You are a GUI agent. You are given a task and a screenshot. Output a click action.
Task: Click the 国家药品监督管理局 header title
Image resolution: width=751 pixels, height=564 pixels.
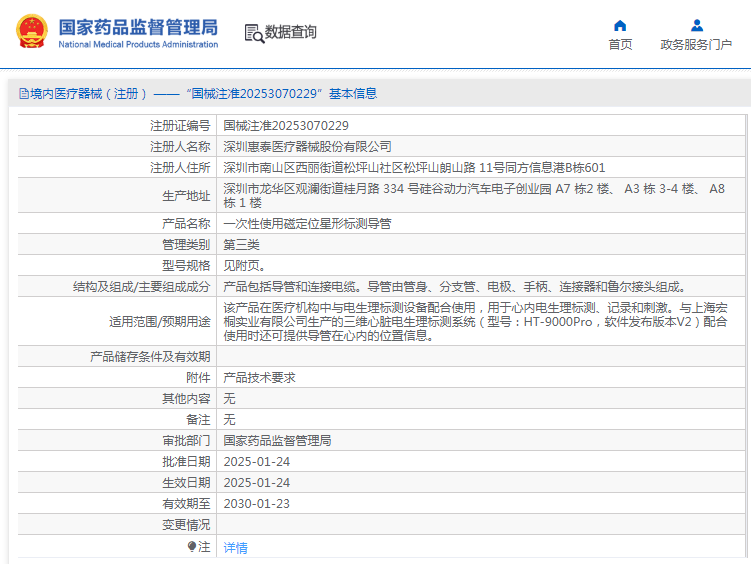(138, 27)
